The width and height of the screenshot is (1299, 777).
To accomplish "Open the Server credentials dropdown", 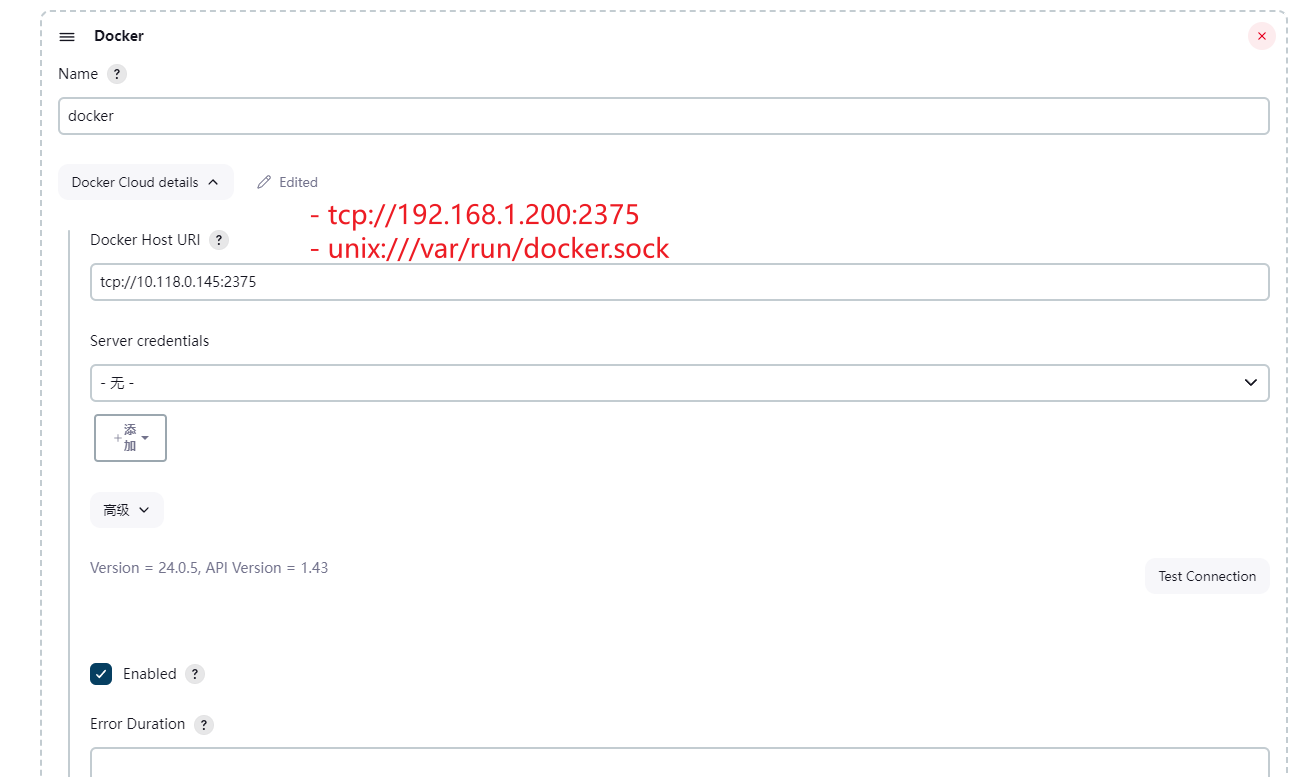I will tap(679, 383).
